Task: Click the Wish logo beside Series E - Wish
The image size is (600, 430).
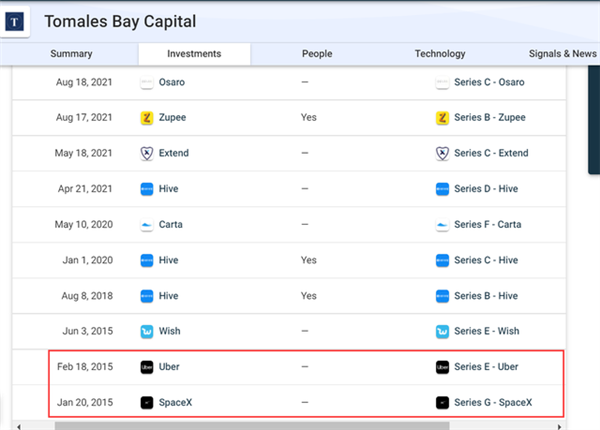Action: click(442, 331)
